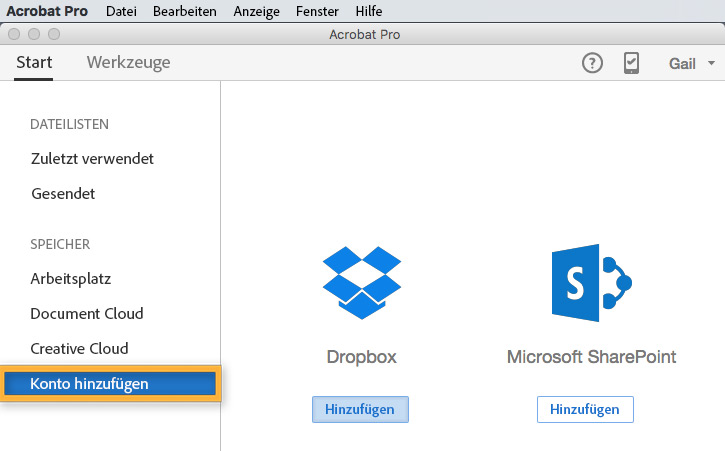725x451 pixels.
Task: Open the Fenster menu
Action: point(317,11)
